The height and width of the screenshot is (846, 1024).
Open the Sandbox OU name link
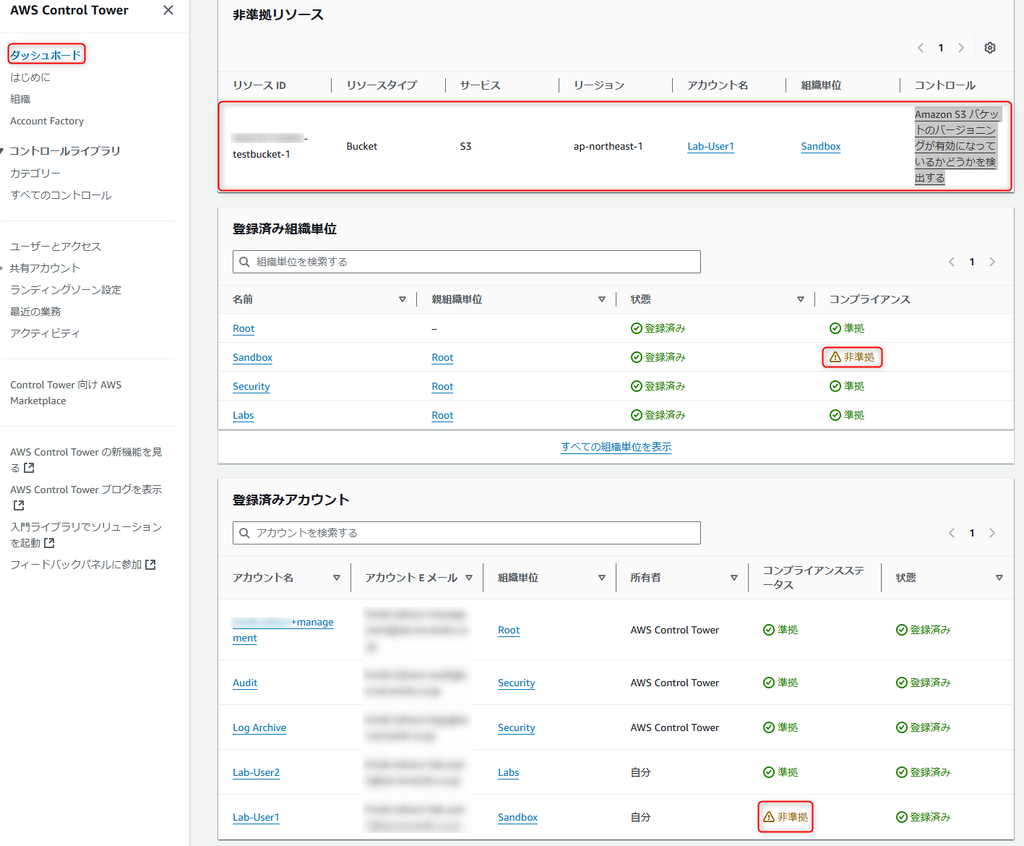pos(253,357)
